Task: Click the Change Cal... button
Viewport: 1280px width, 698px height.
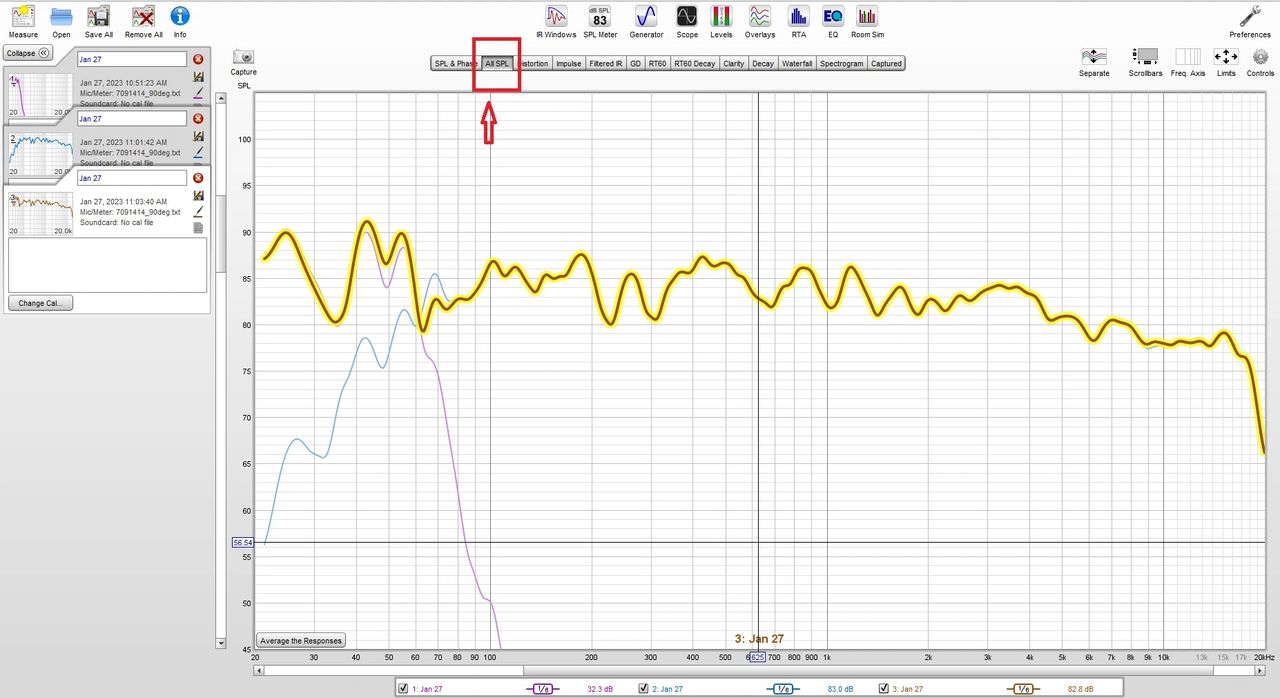Action: tap(41, 303)
